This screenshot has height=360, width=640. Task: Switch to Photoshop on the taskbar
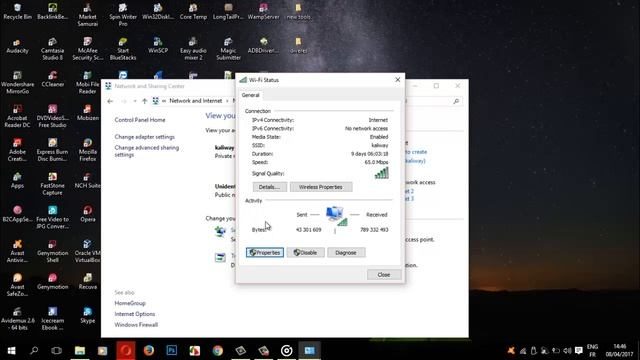click(x=172, y=350)
